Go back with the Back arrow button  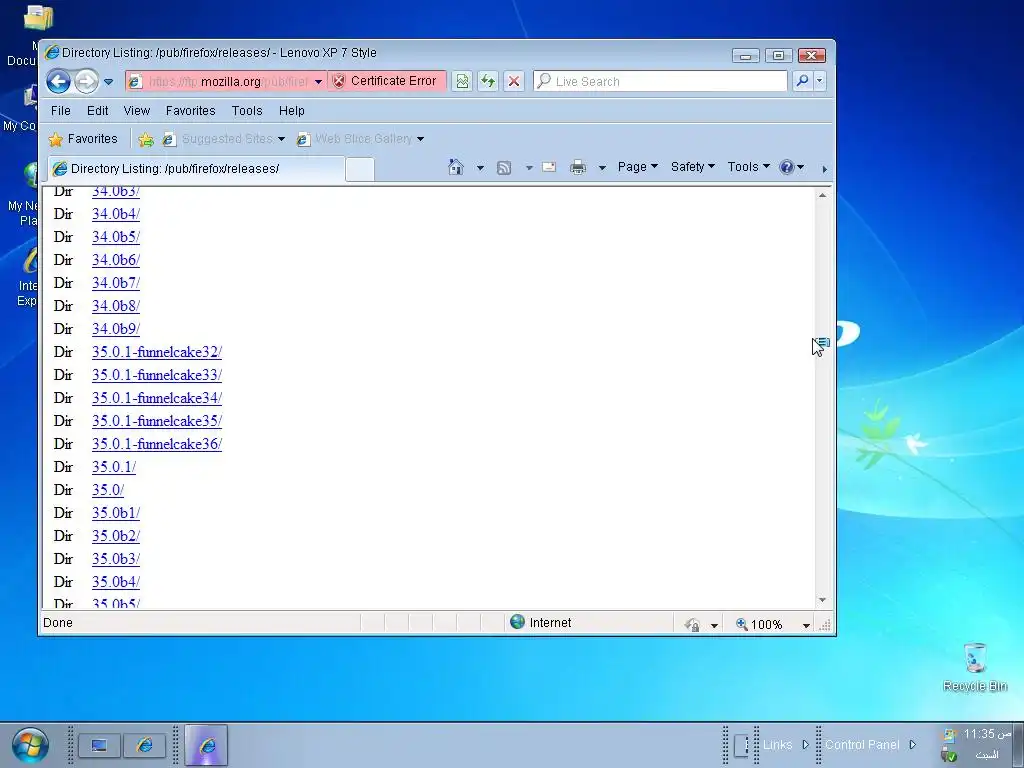click(x=58, y=82)
